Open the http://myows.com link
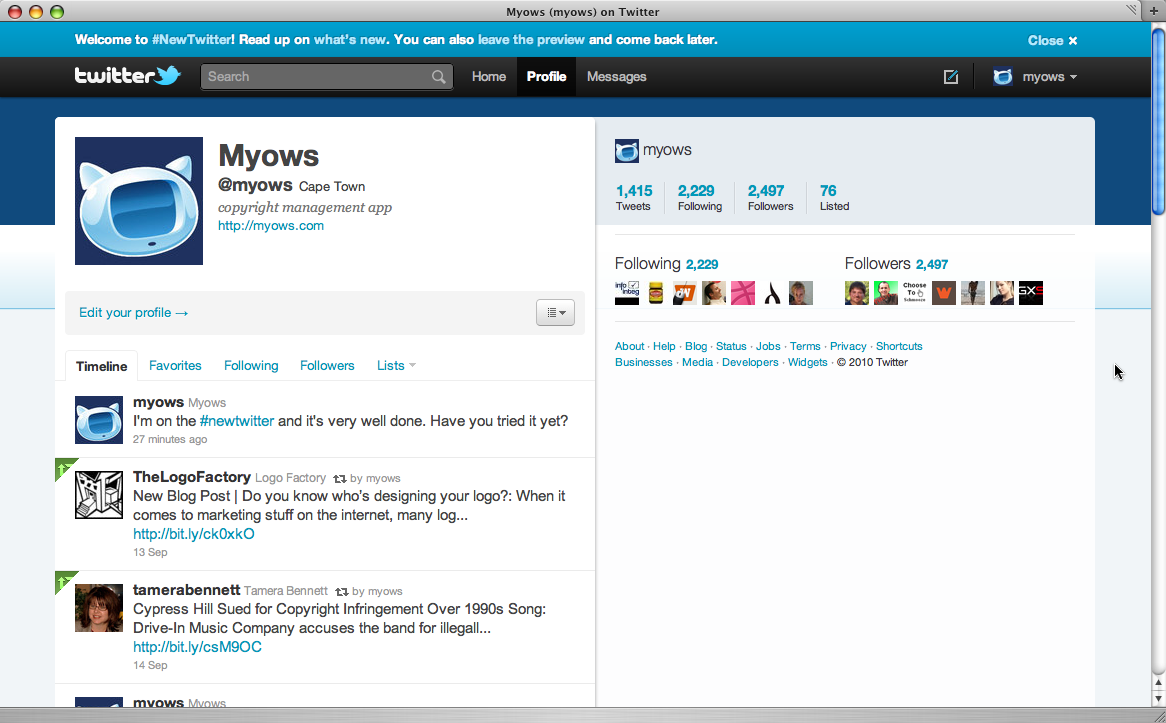Screen dimensions: 1166x723 tap(271, 226)
